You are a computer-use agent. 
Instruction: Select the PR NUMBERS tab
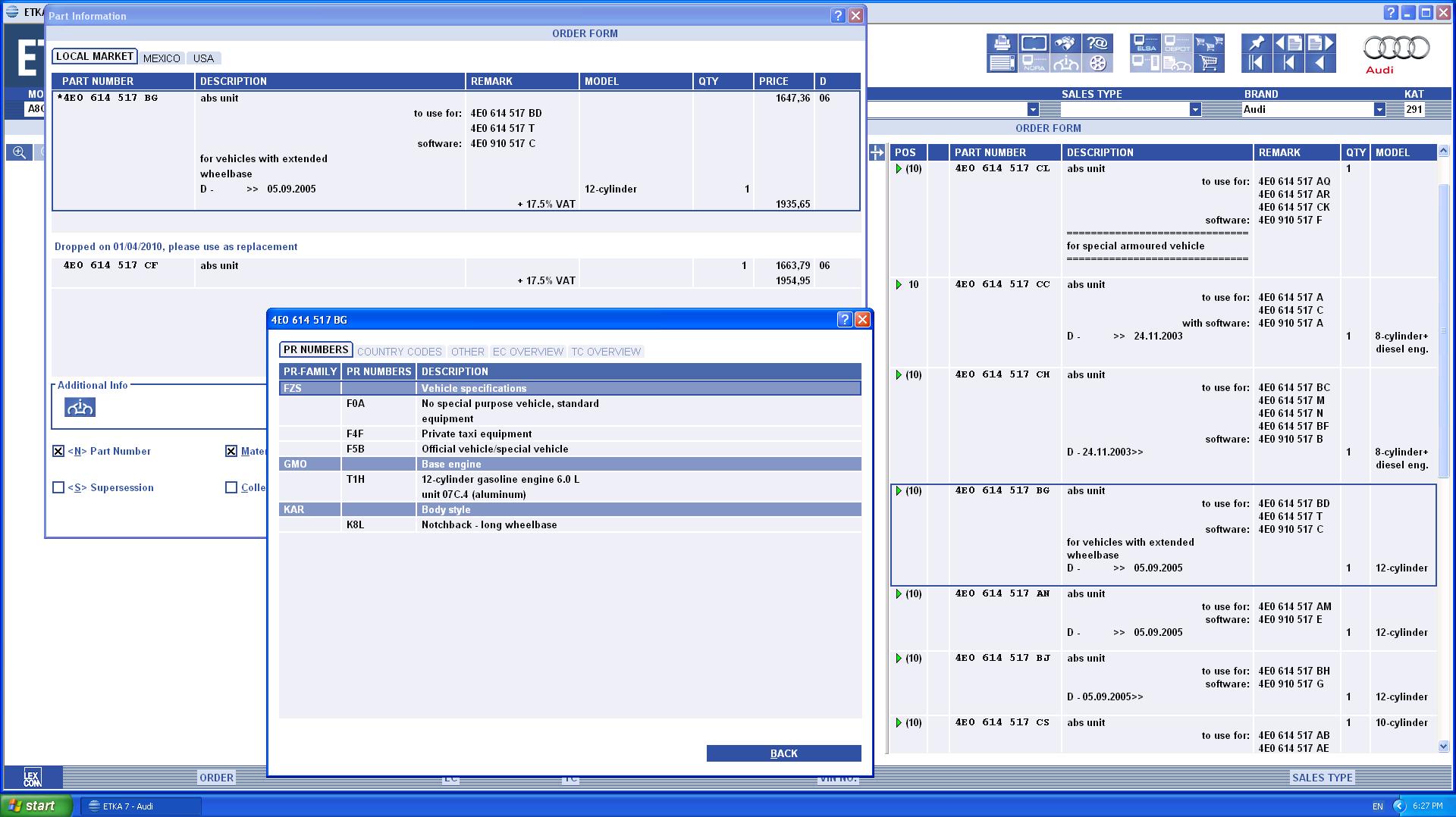316,350
